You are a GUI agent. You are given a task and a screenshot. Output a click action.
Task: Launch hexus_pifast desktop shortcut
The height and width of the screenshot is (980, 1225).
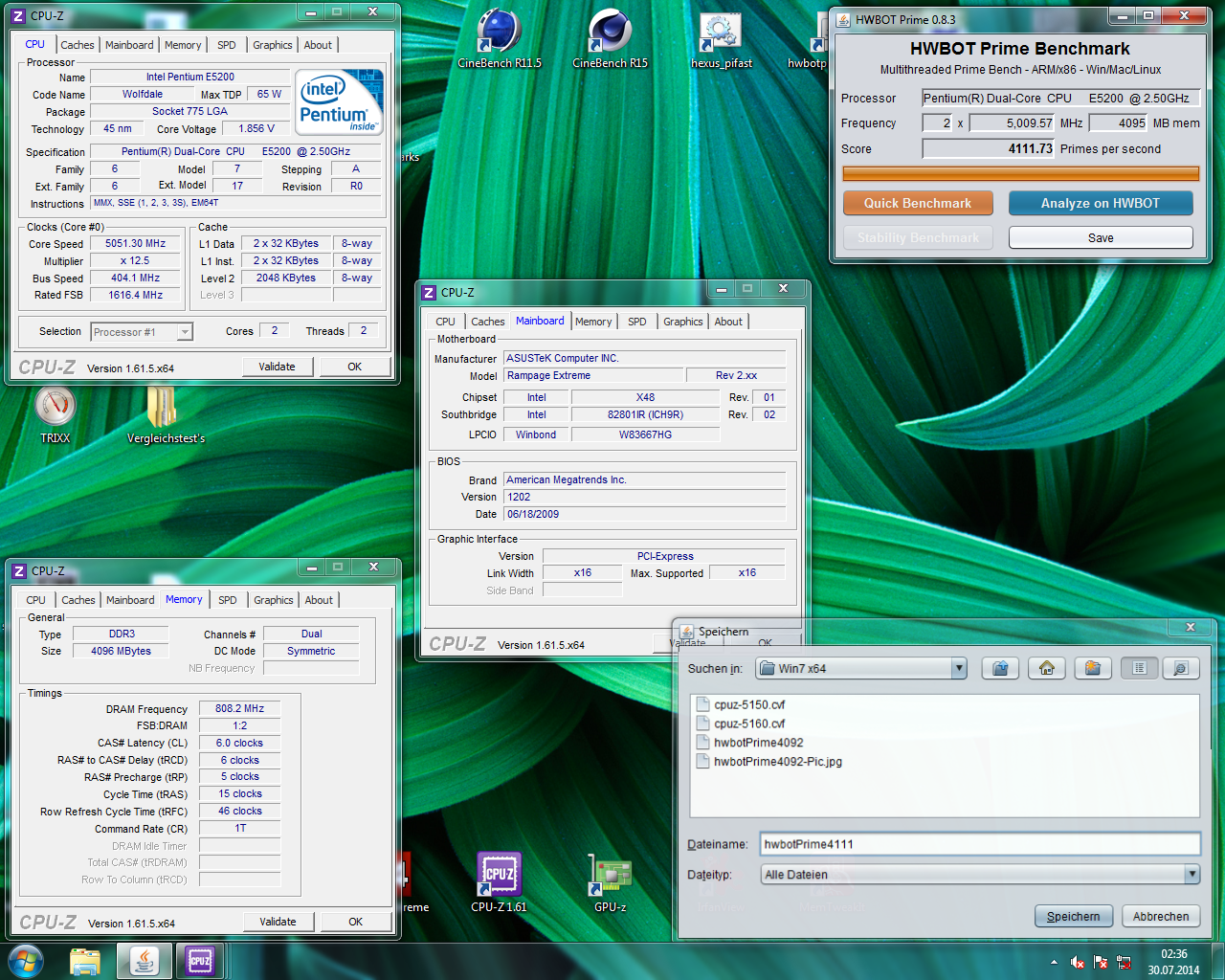click(x=722, y=40)
